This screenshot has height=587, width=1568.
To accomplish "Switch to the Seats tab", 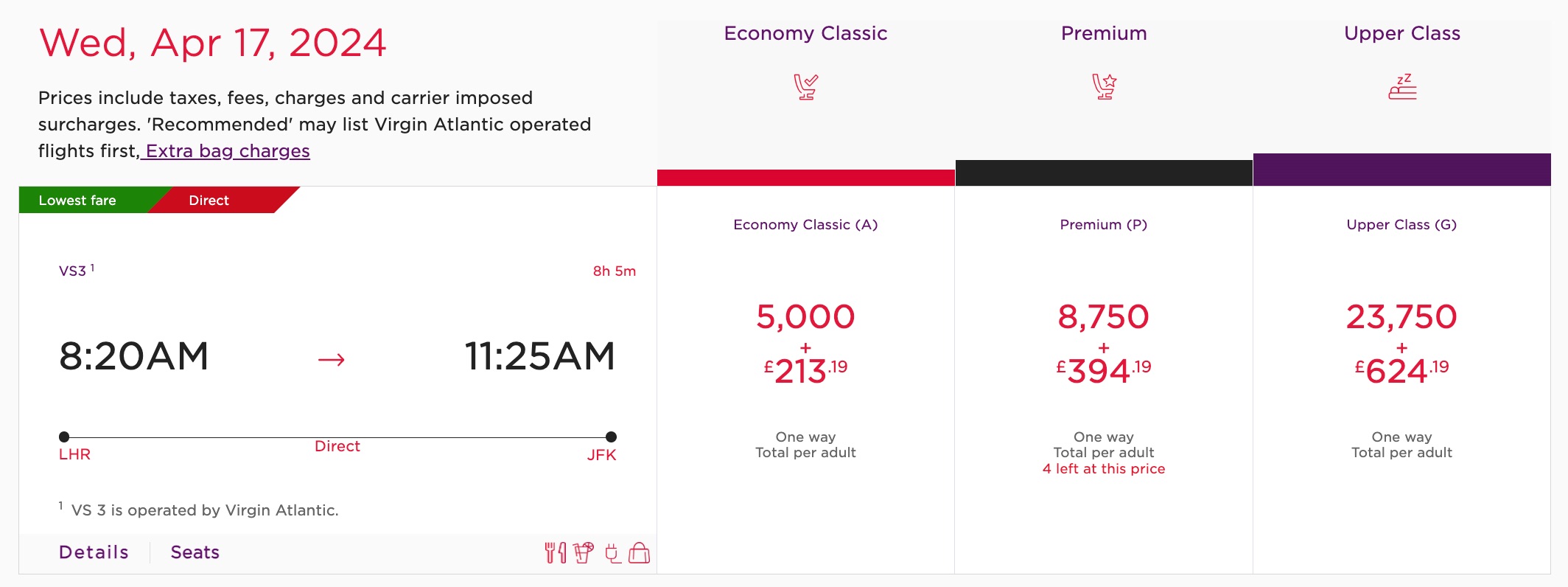I will pos(195,552).
